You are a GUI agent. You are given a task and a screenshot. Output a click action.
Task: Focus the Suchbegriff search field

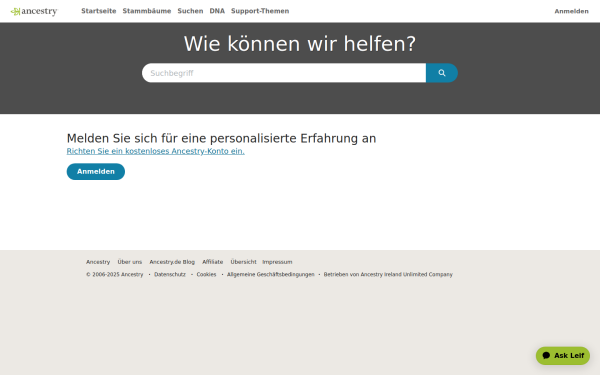tap(284, 73)
